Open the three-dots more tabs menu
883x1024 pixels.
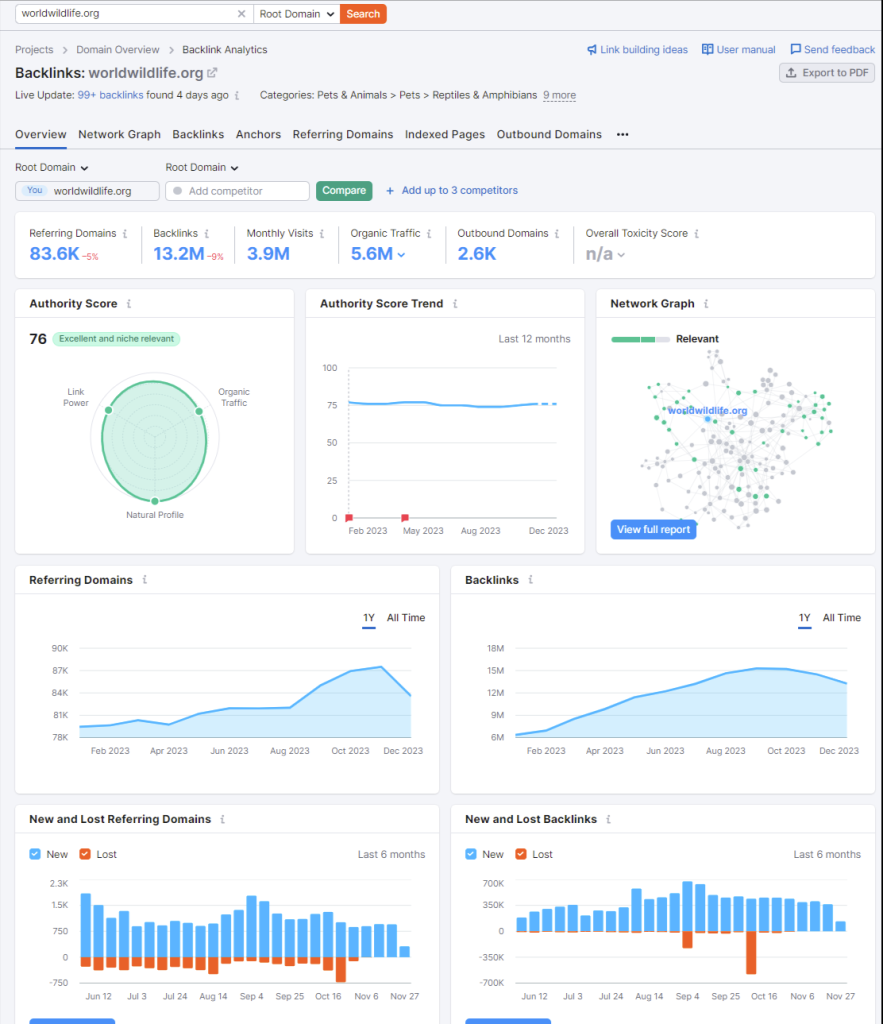[622, 135]
